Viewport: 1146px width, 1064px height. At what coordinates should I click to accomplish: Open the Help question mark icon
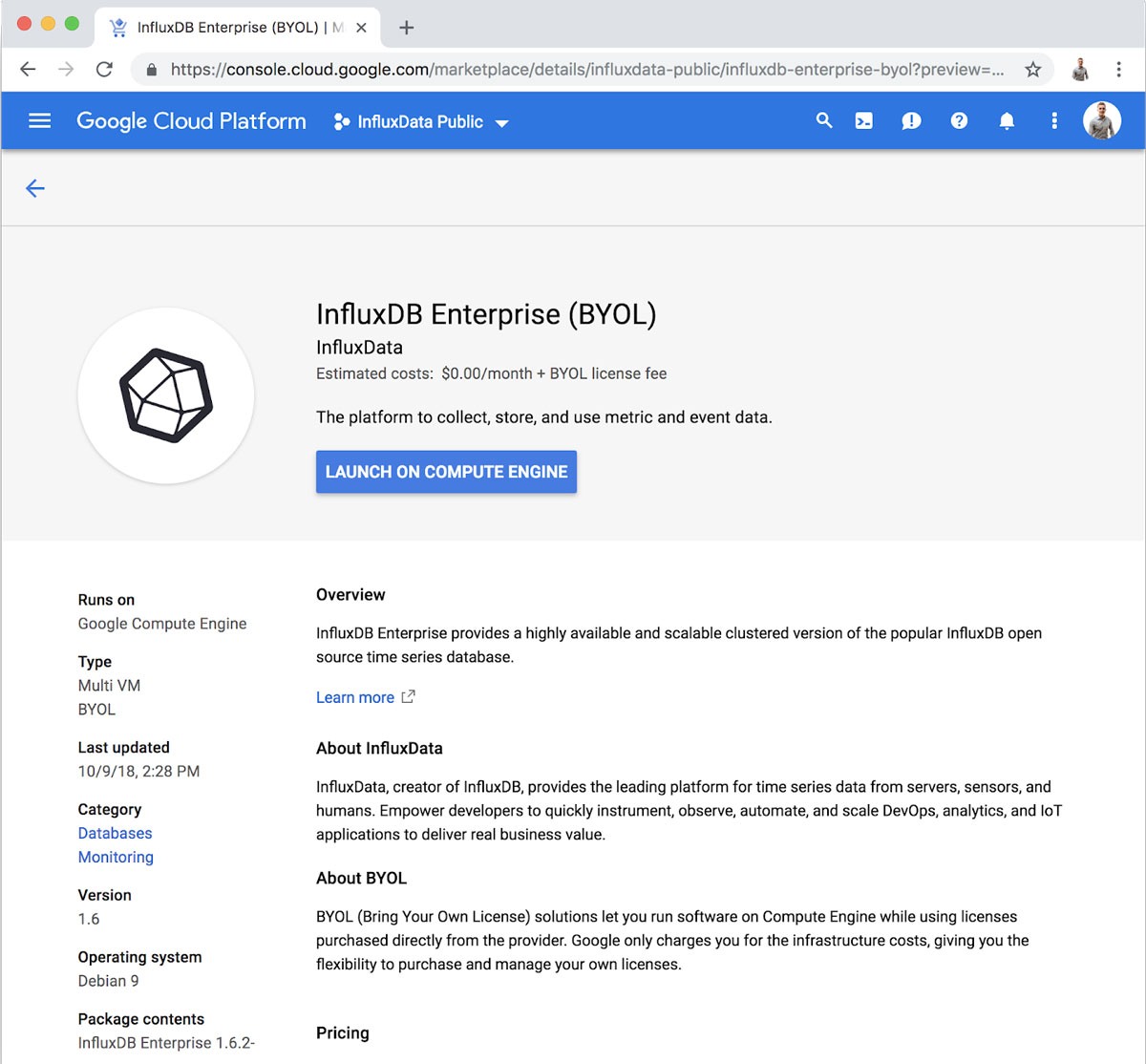tap(959, 120)
